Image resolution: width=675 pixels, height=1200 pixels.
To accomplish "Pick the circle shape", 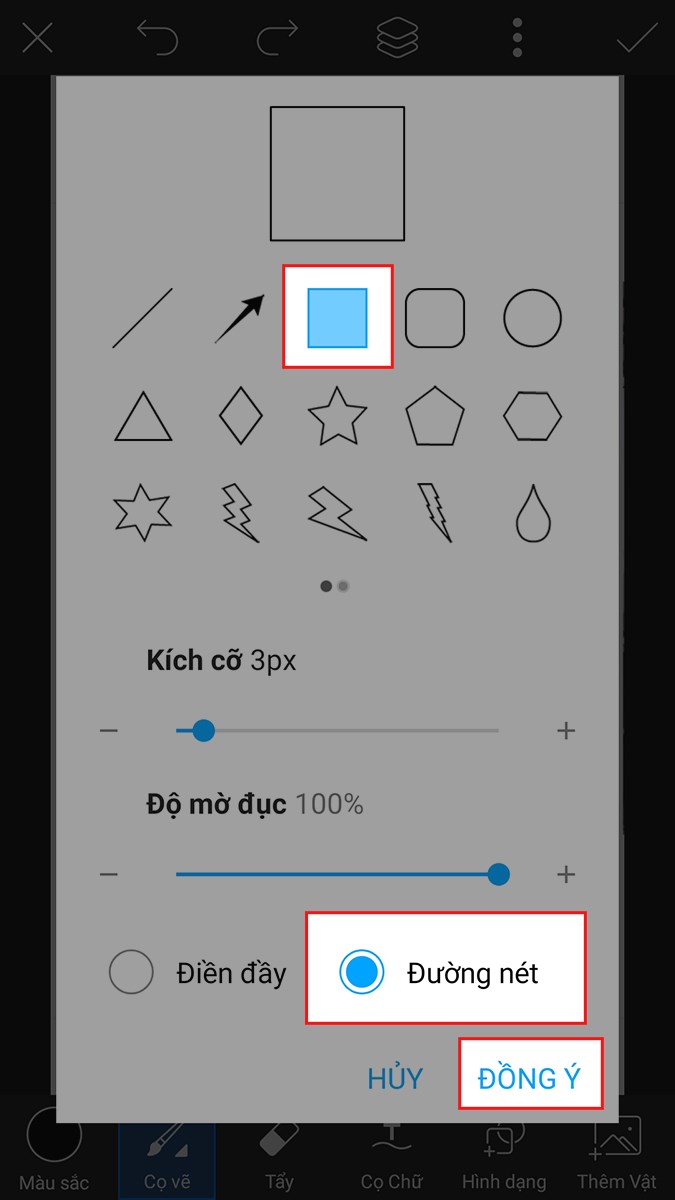I will 532,318.
